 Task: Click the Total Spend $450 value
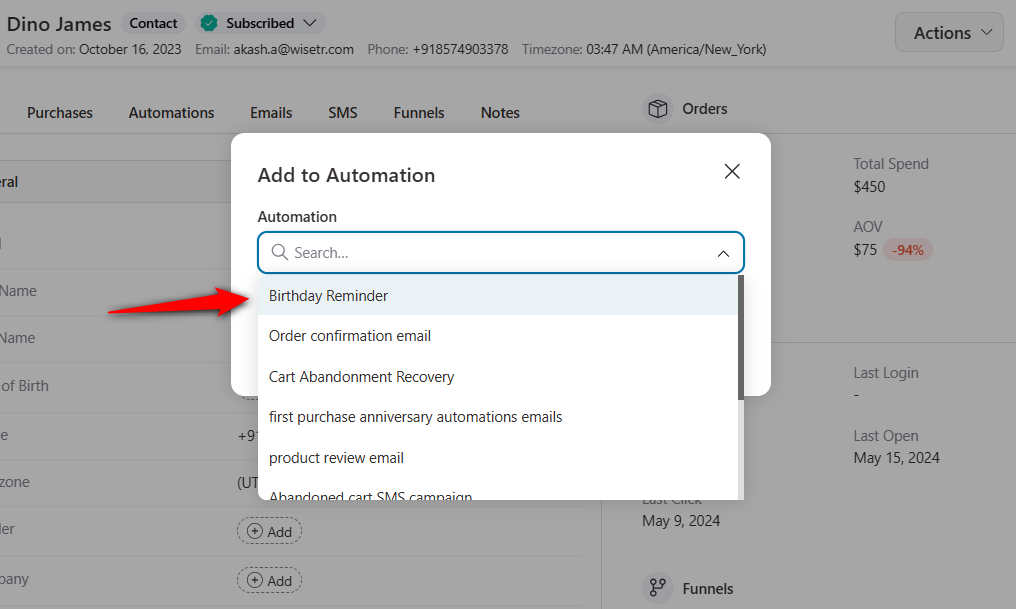point(869,187)
